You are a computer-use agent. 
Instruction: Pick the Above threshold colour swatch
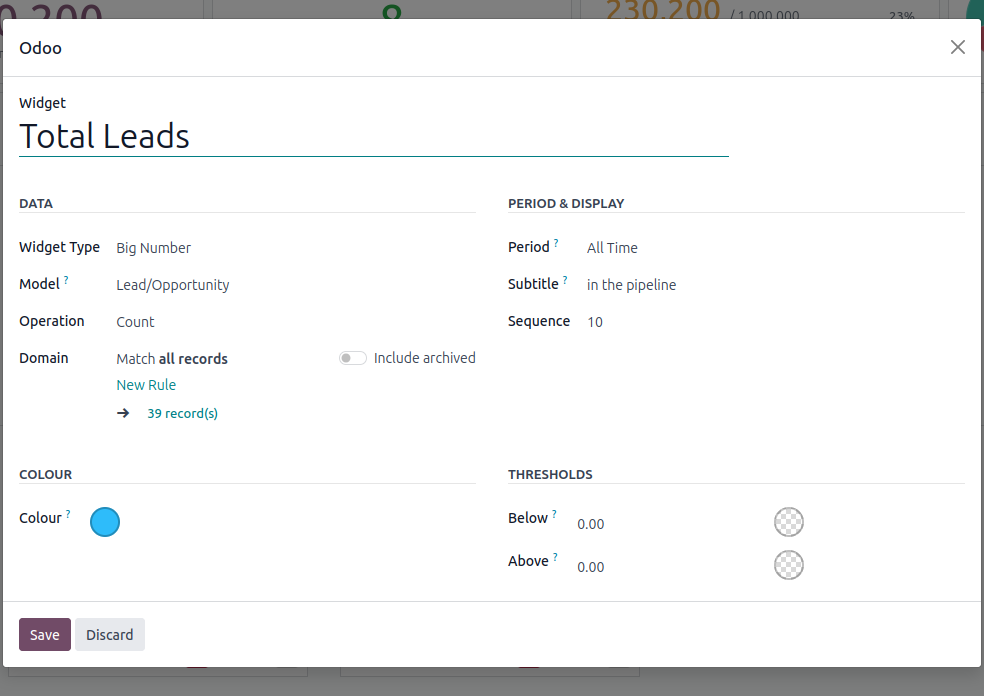(x=789, y=565)
